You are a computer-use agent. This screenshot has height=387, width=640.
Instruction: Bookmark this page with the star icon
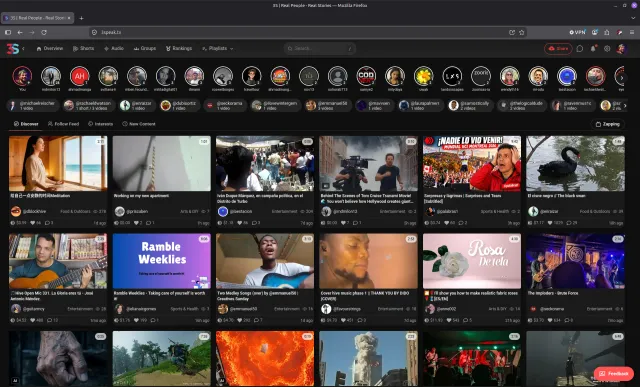(x=522, y=32)
